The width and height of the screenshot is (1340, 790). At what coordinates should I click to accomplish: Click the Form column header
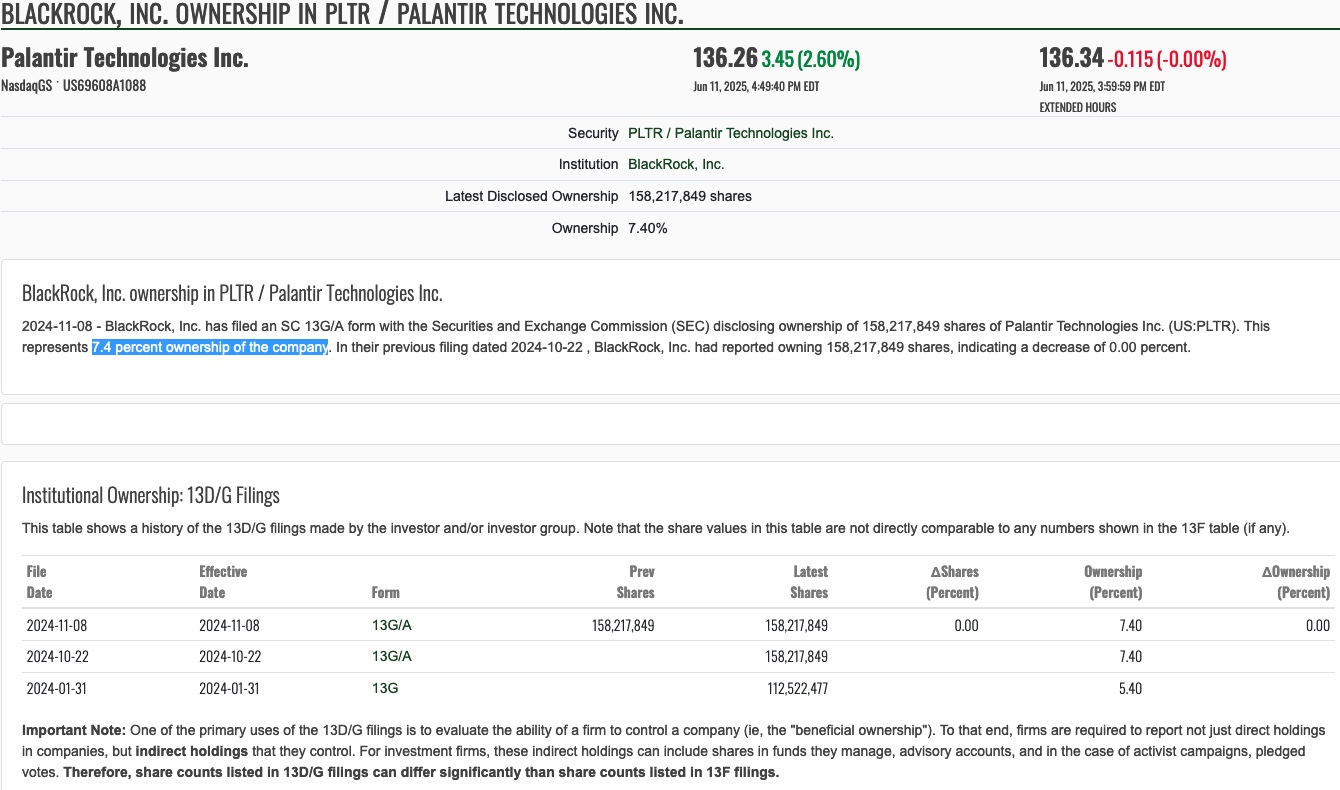385,592
